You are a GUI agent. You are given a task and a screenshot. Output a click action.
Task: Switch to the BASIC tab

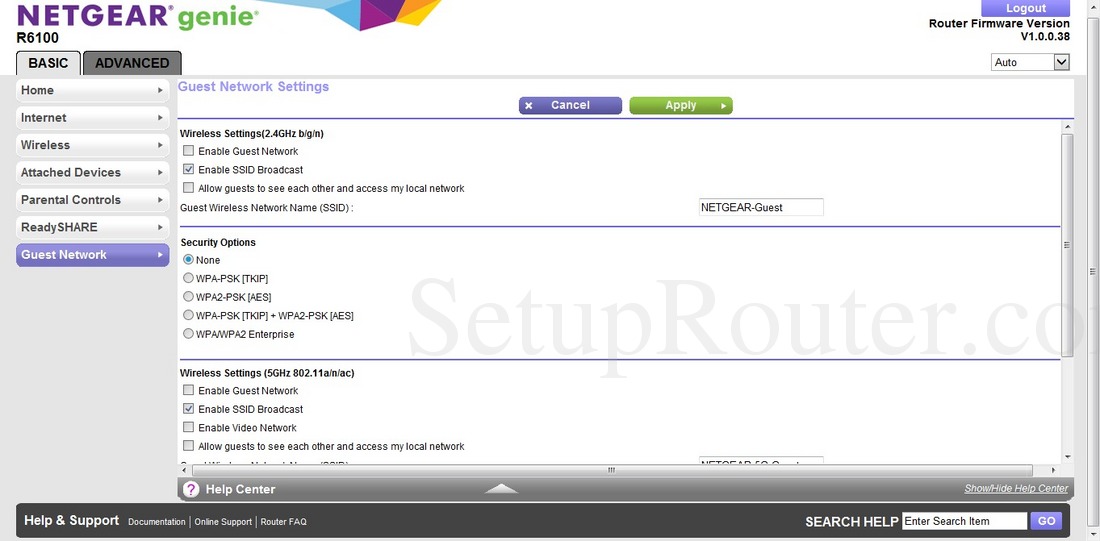click(48, 63)
